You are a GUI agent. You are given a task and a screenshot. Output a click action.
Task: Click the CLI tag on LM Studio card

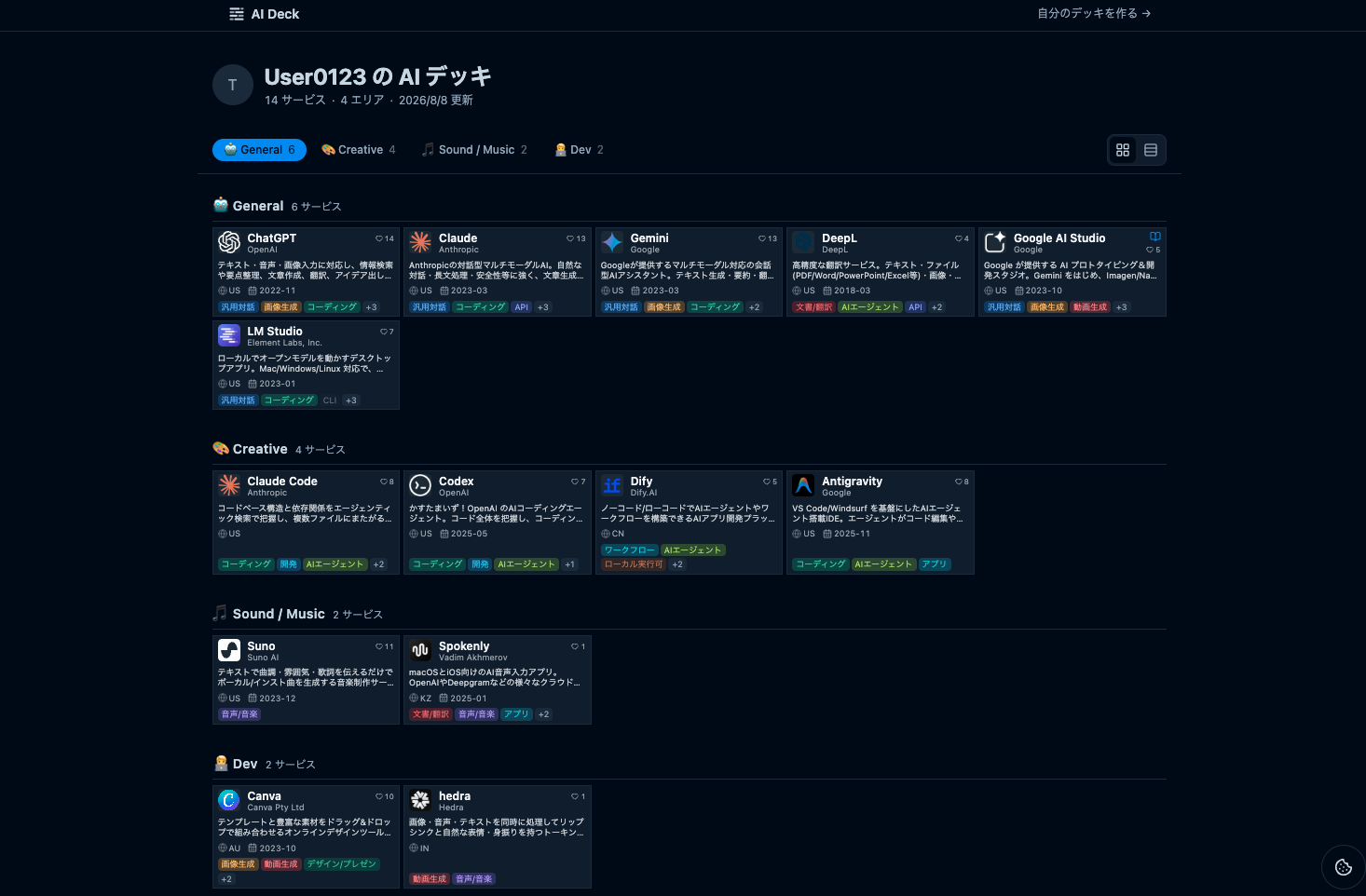tap(330, 400)
